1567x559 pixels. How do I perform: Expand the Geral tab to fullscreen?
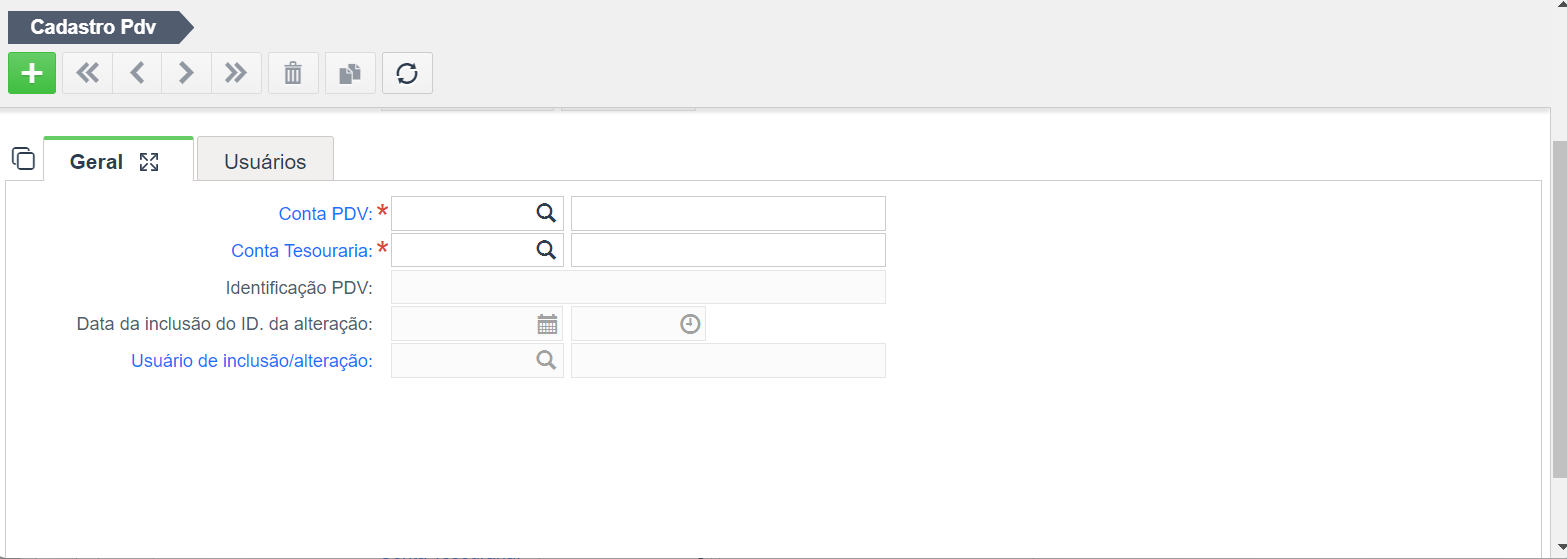click(149, 162)
